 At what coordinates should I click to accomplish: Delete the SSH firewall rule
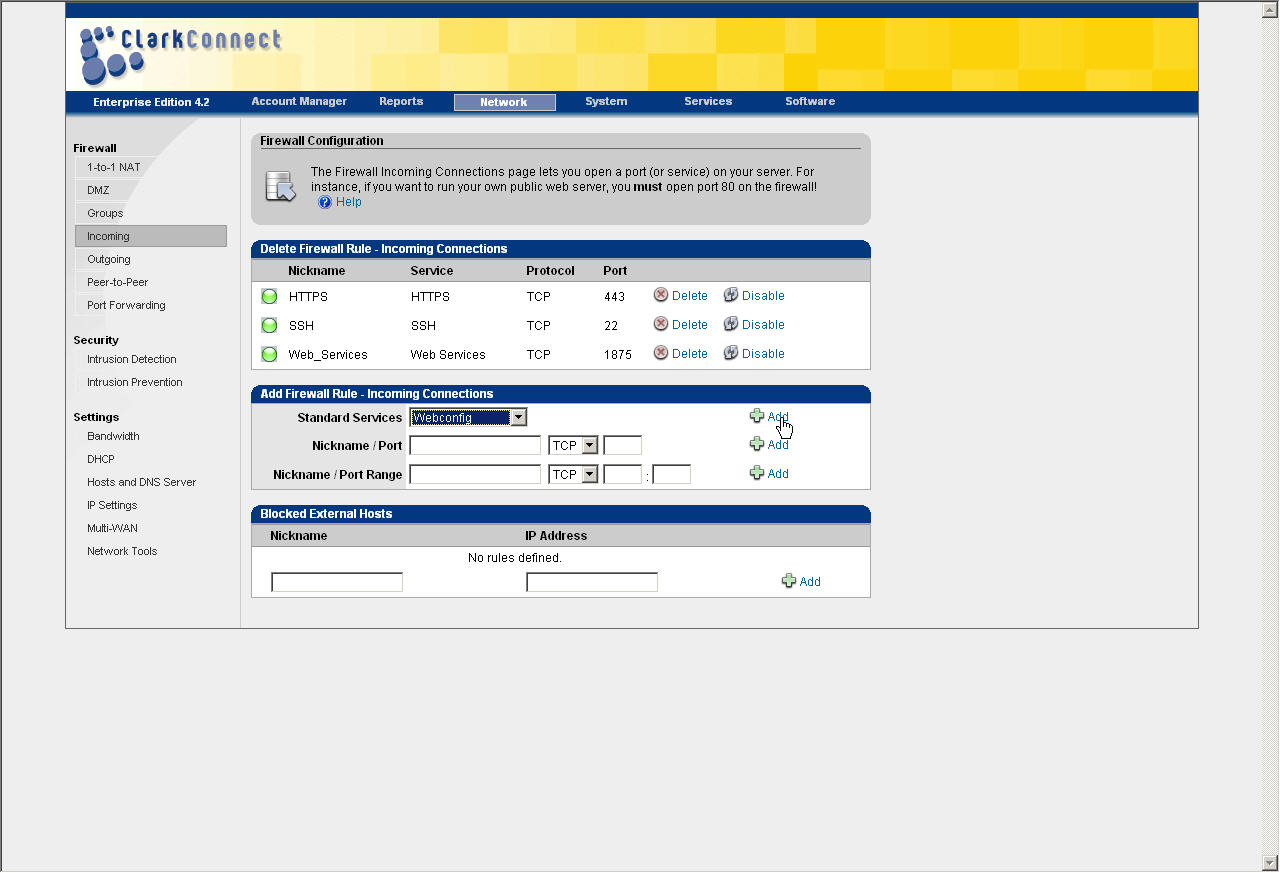(689, 325)
